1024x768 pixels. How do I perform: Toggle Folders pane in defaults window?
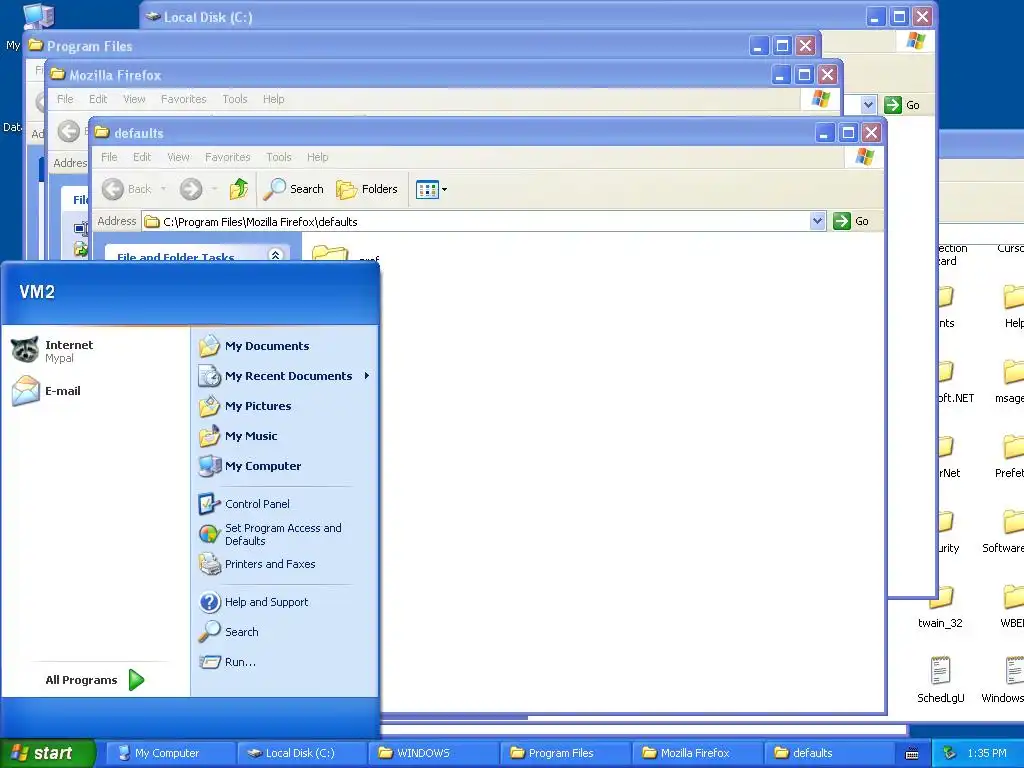(x=367, y=189)
